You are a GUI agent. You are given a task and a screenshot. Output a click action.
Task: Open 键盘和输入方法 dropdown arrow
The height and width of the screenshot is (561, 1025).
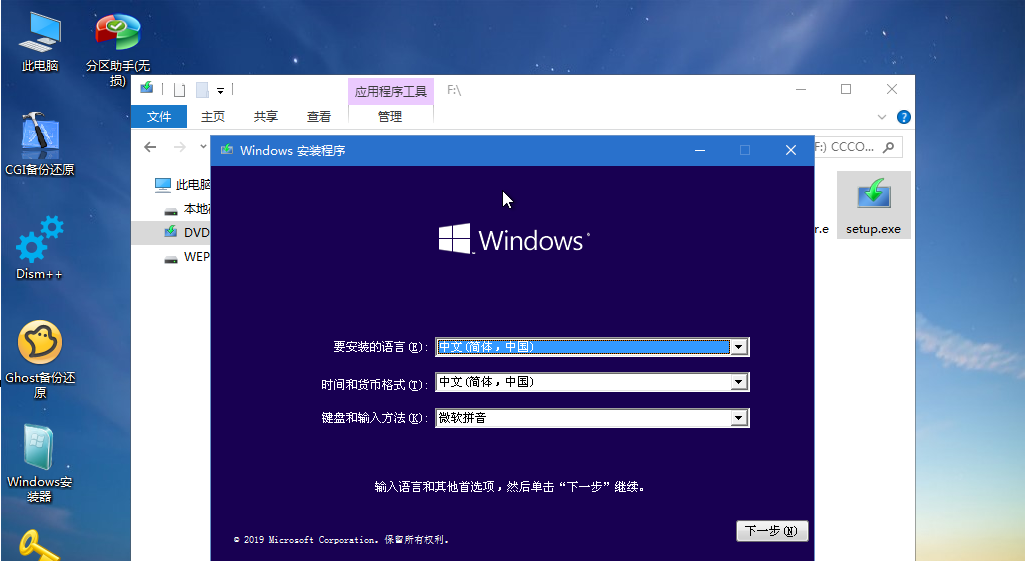(x=739, y=418)
